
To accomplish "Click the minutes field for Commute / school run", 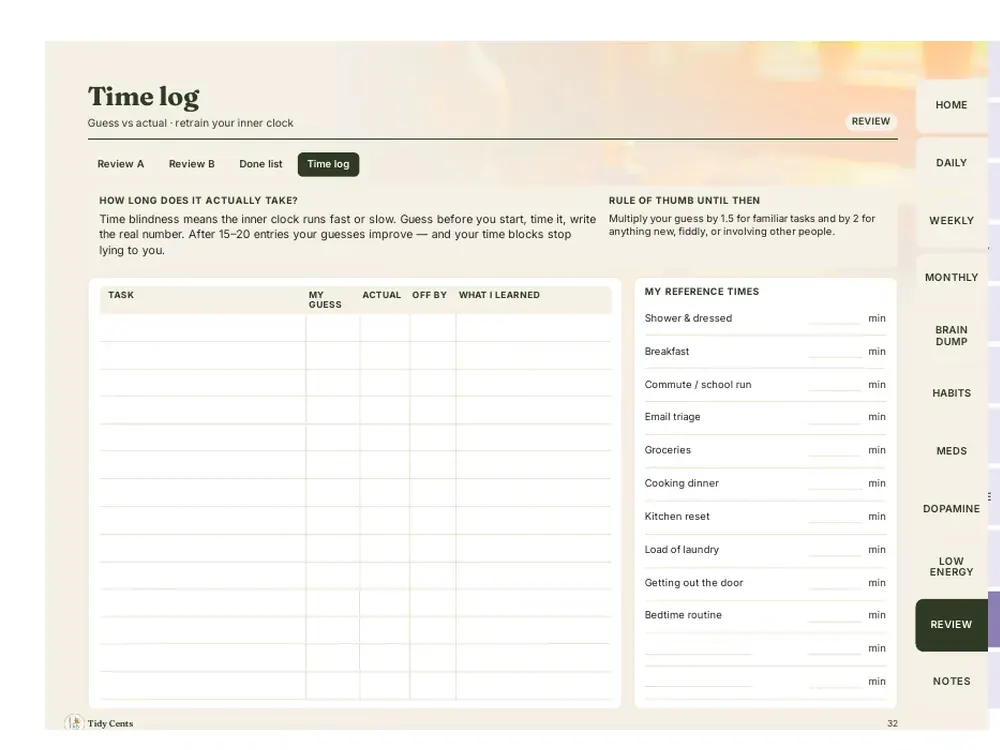I will (x=835, y=385).
